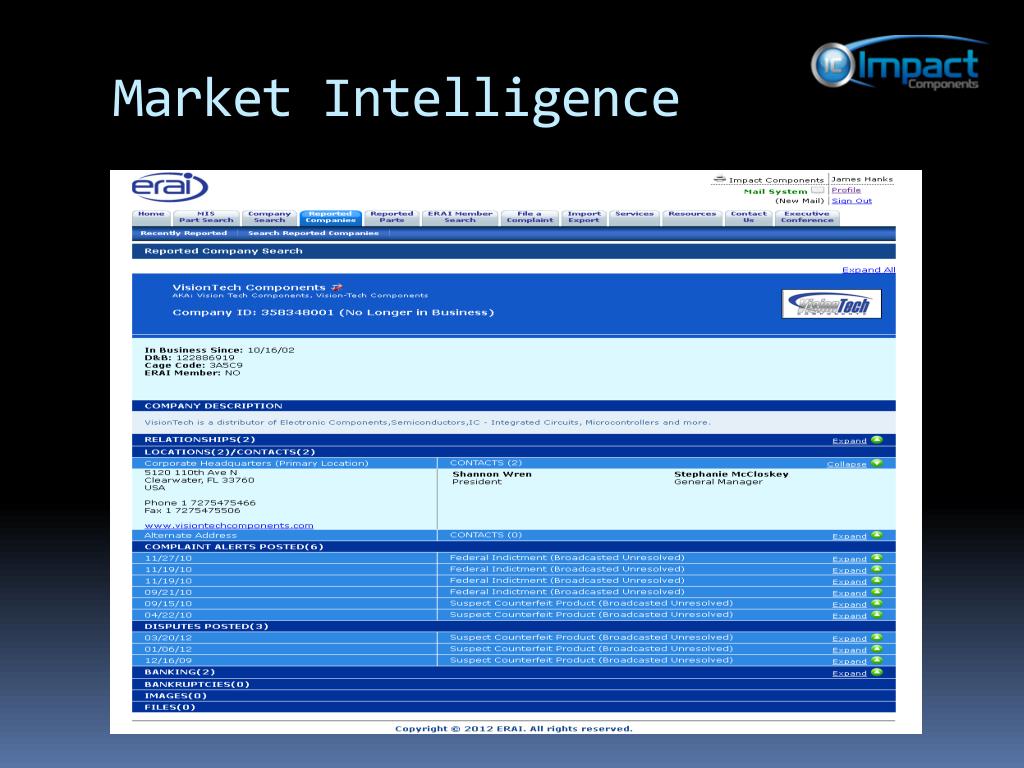1024x768 pixels.
Task: Click the Impact Components logo
Action: coord(898,64)
